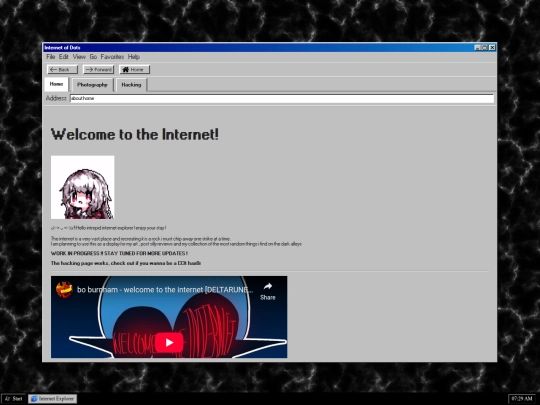Click the taskbar clock

[x=522, y=399]
